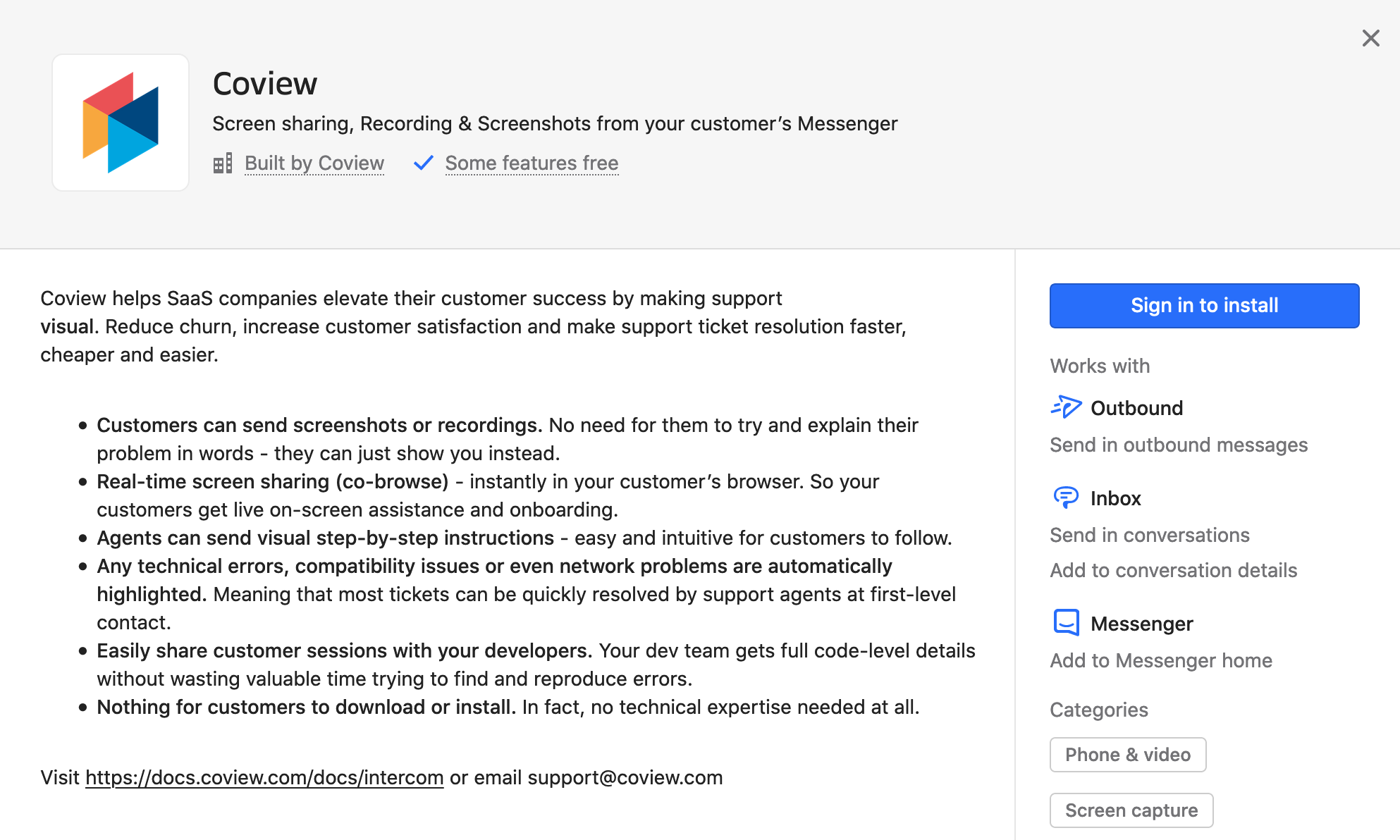The width and height of the screenshot is (1400, 840).
Task: Open the Some features free link
Action: pyautogui.click(x=532, y=163)
